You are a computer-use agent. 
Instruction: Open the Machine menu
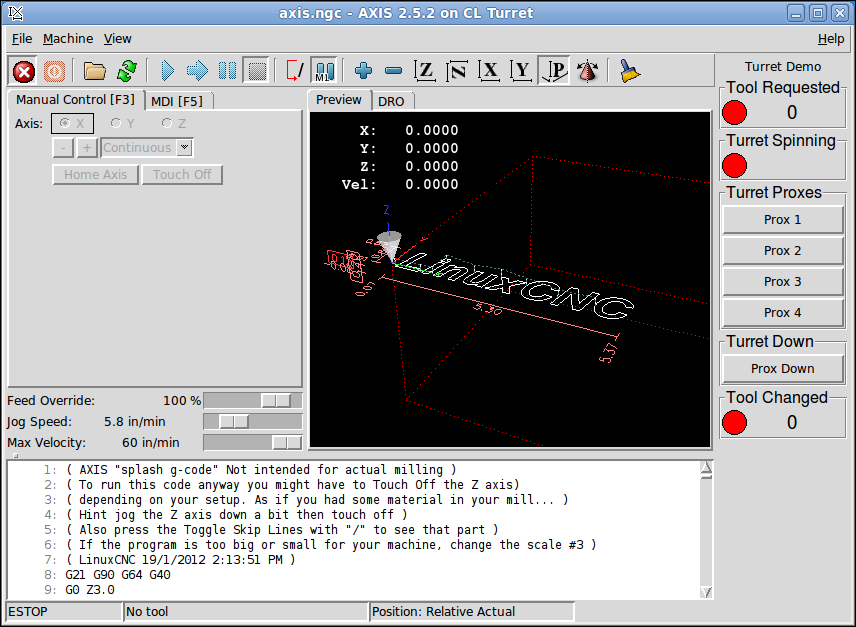(68, 39)
